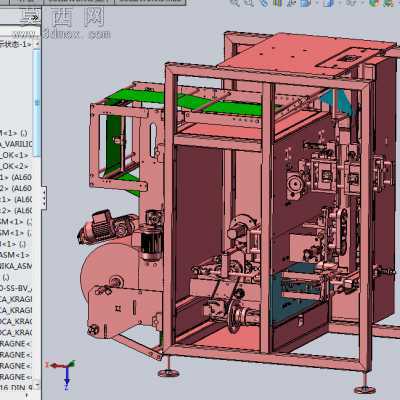Click the Edit Appearance color sphere icon

click(x=374, y=3)
